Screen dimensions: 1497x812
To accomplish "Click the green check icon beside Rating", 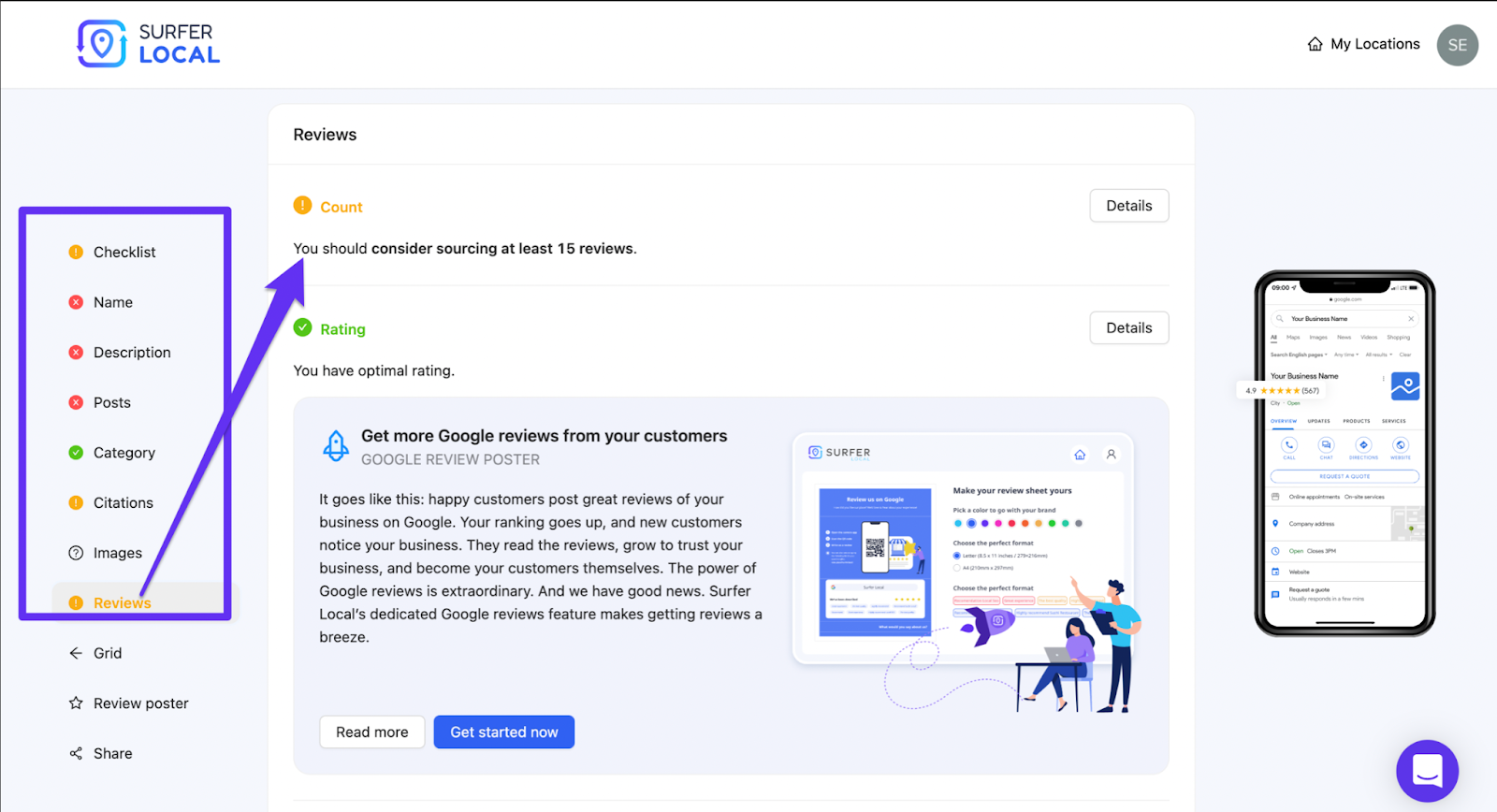I will click(x=302, y=327).
